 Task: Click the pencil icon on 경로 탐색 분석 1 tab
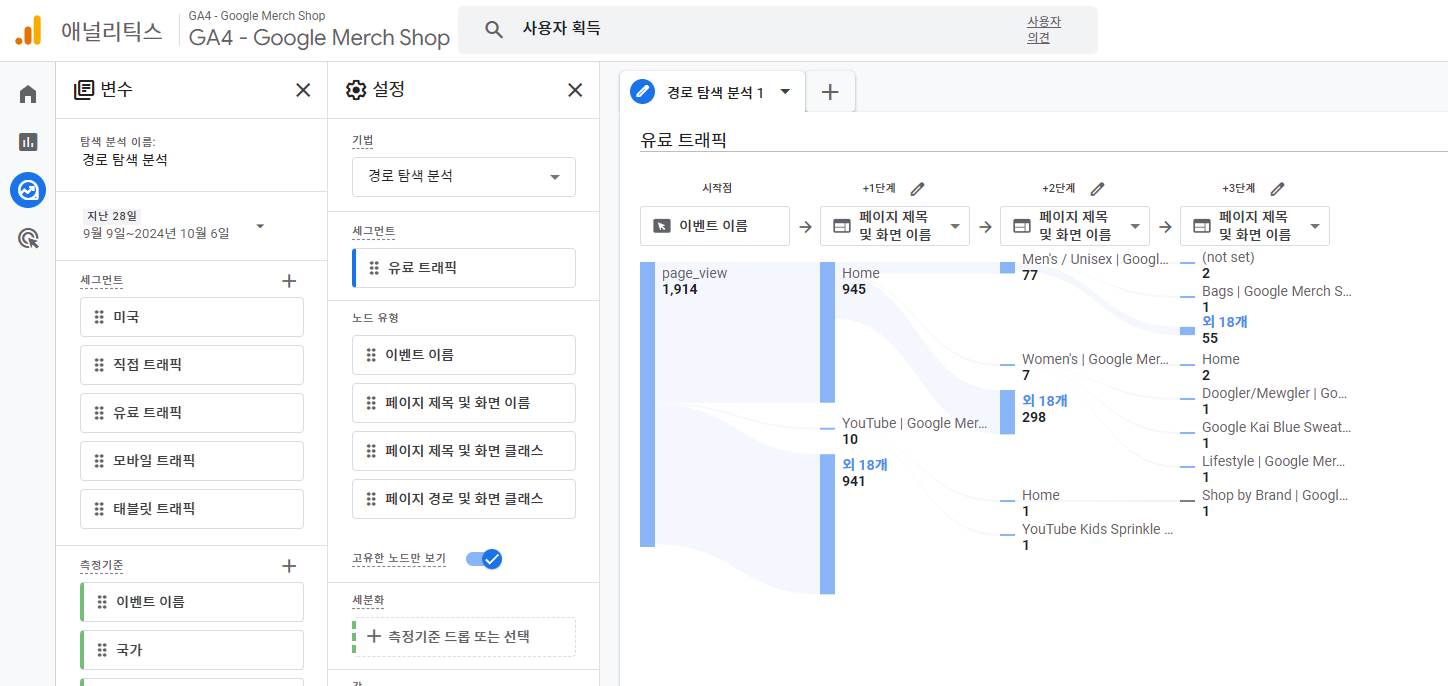[642, 92]
